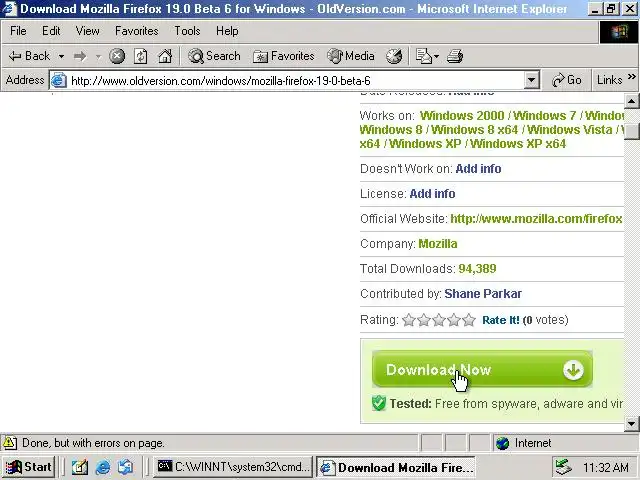Viewport: 640px width, 480px height.
Task: Click the Forward arrow button
Action: 80,56
